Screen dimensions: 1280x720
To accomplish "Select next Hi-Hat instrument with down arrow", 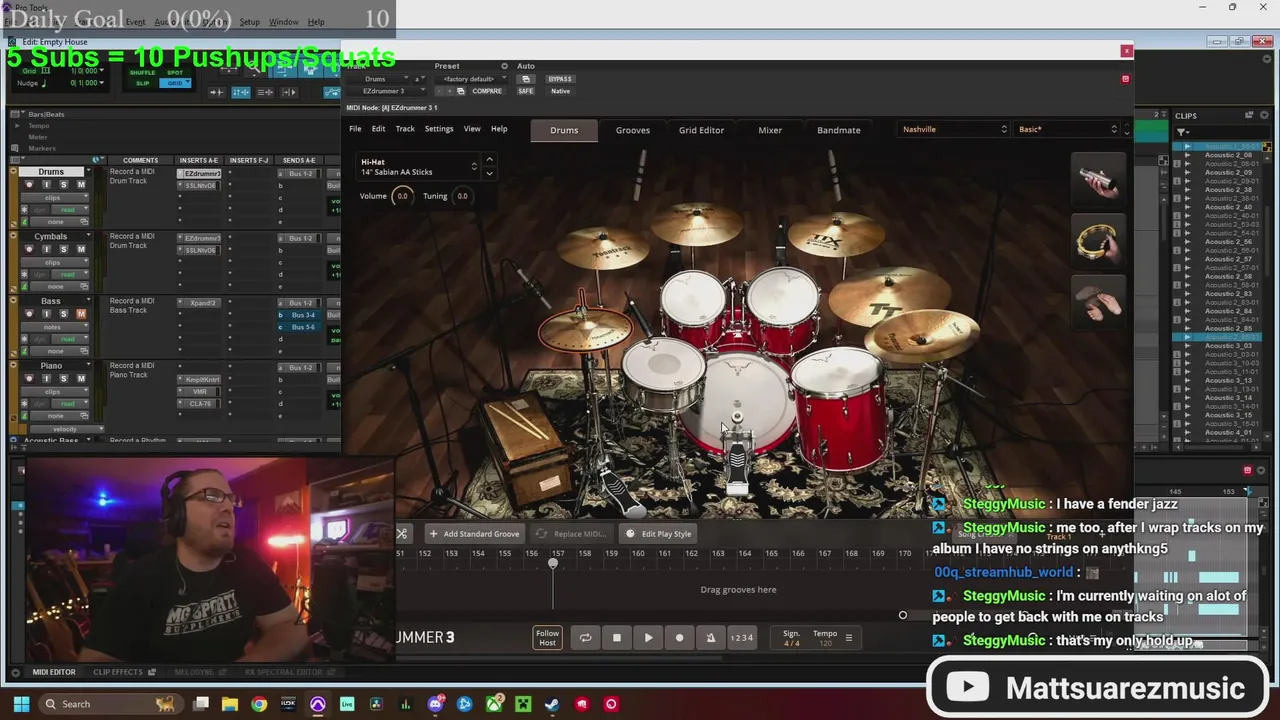I will 489,174.
